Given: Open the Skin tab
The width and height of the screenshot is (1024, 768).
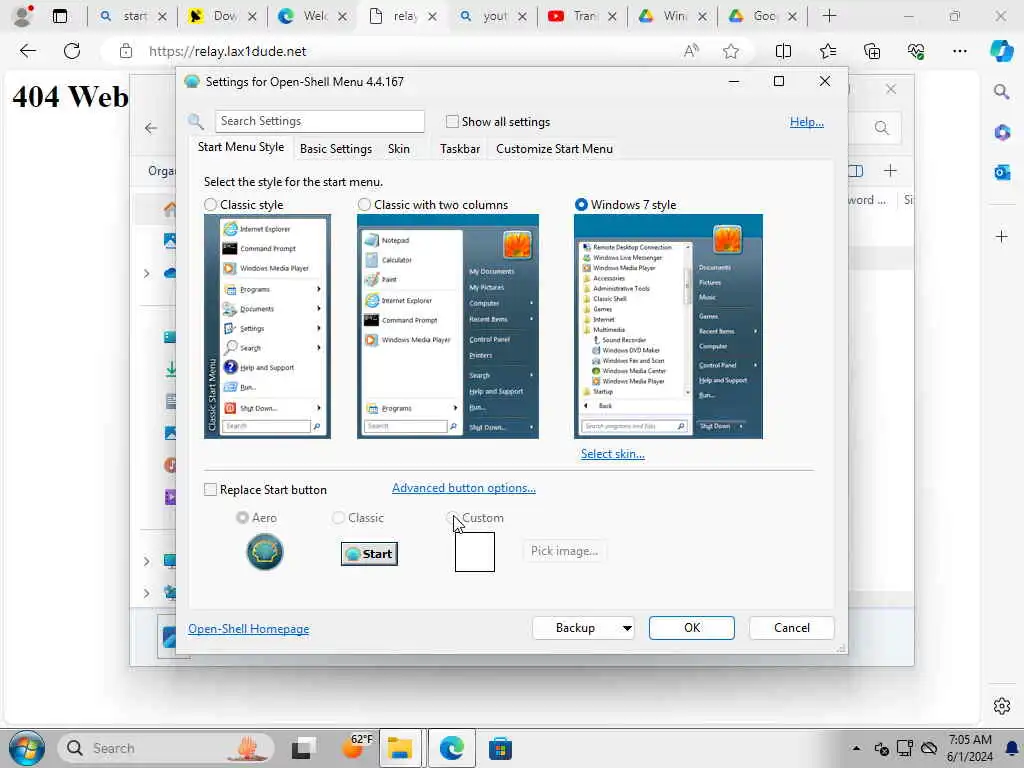Looking at the screenshot, I should click(398, 149).
